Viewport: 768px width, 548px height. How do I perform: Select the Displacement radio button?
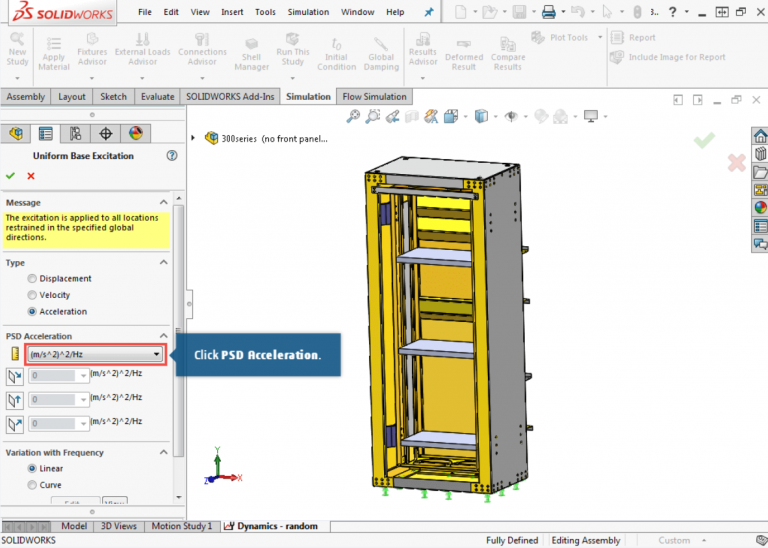click(33, 279)
